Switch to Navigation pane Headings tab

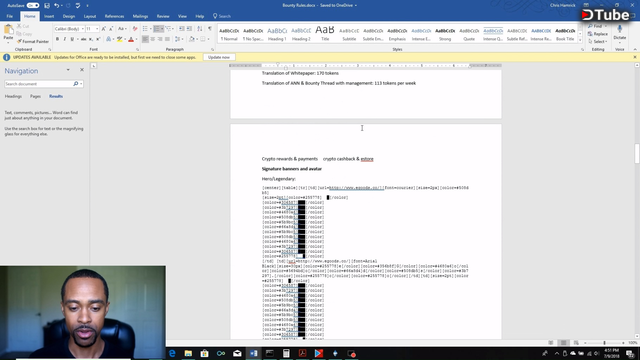click(x=13, y=96)
